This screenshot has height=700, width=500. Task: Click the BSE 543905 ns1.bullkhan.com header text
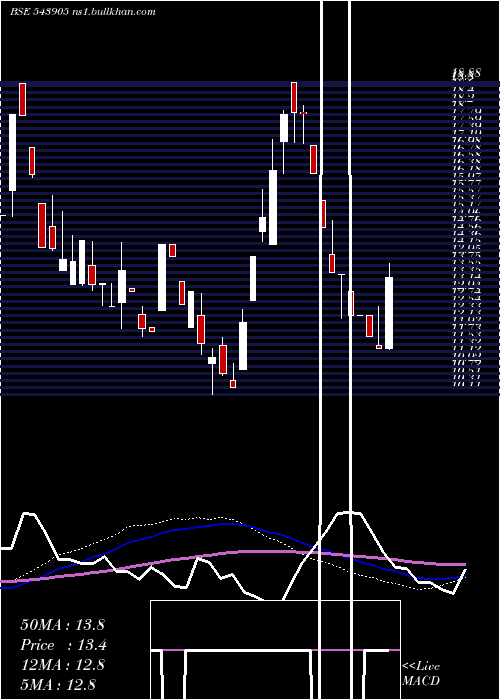[x=83, y=12]
